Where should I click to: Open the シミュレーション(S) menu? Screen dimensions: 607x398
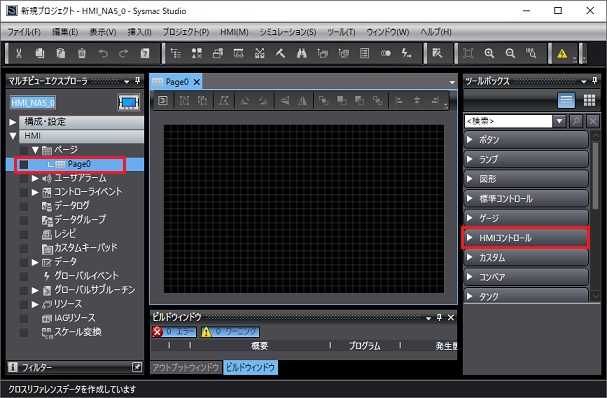pyautogui.click(x=288, y=32)
